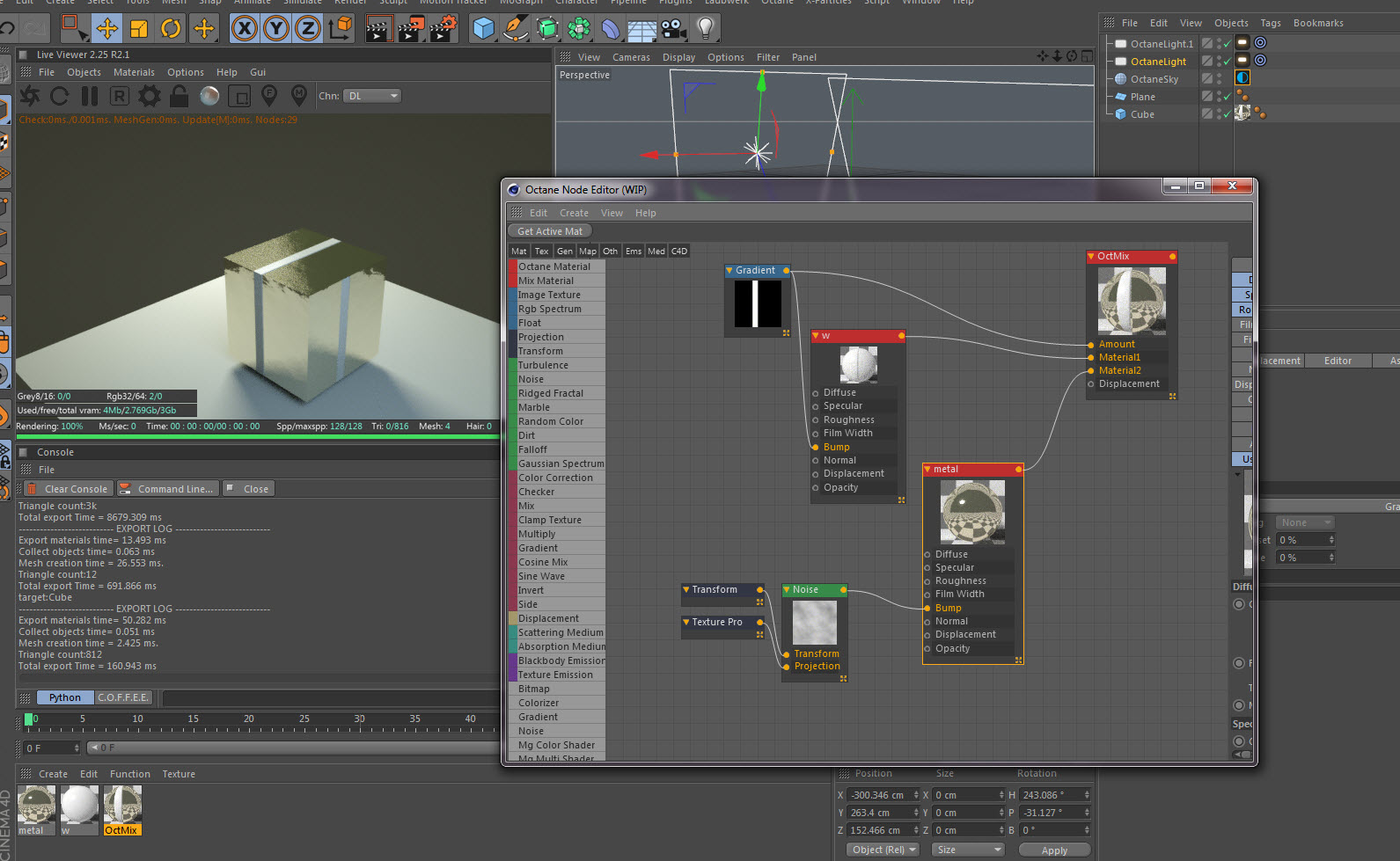Open the Chn channel dropdown

373,96
